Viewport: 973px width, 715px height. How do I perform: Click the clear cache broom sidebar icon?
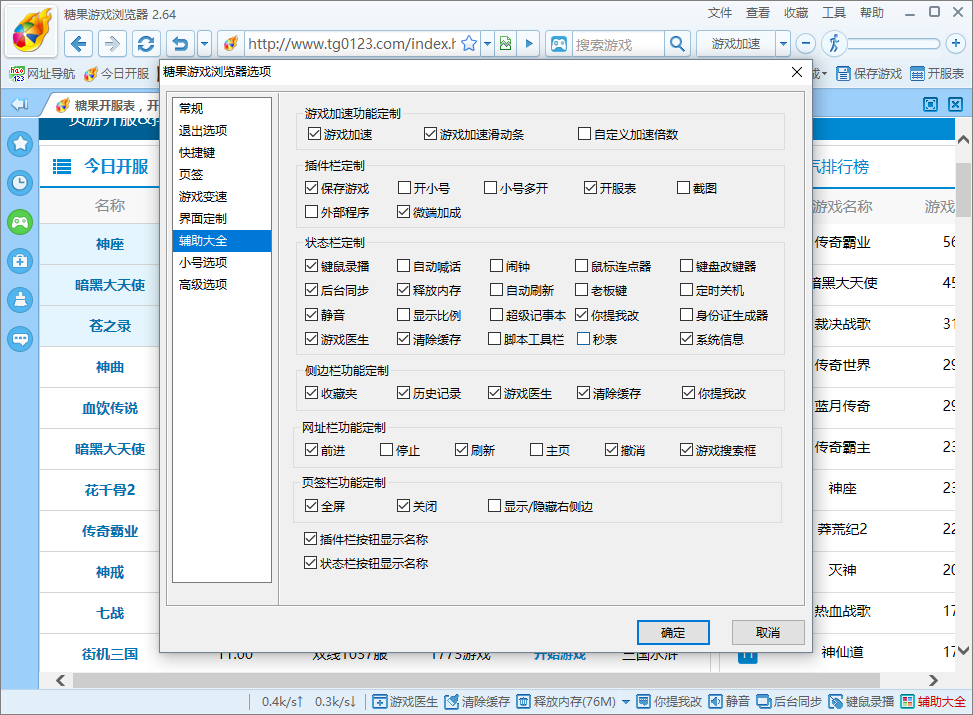point(20,300)
